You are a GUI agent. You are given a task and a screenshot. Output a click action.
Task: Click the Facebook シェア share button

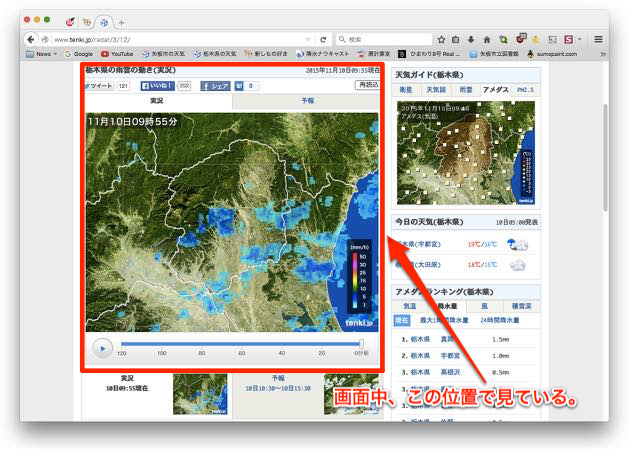point(217,86)
